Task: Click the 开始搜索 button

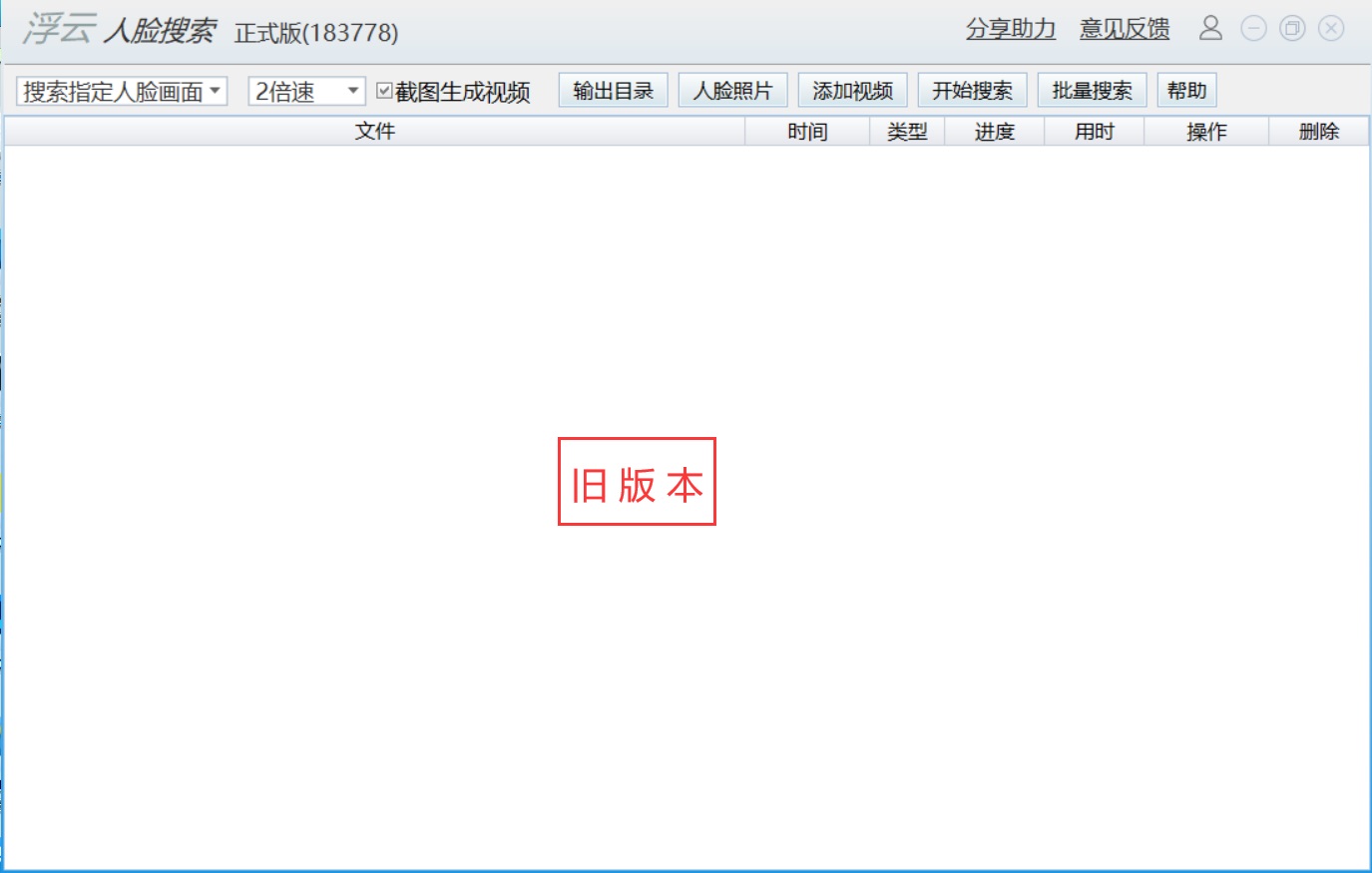Action: (x=973, y=90)
